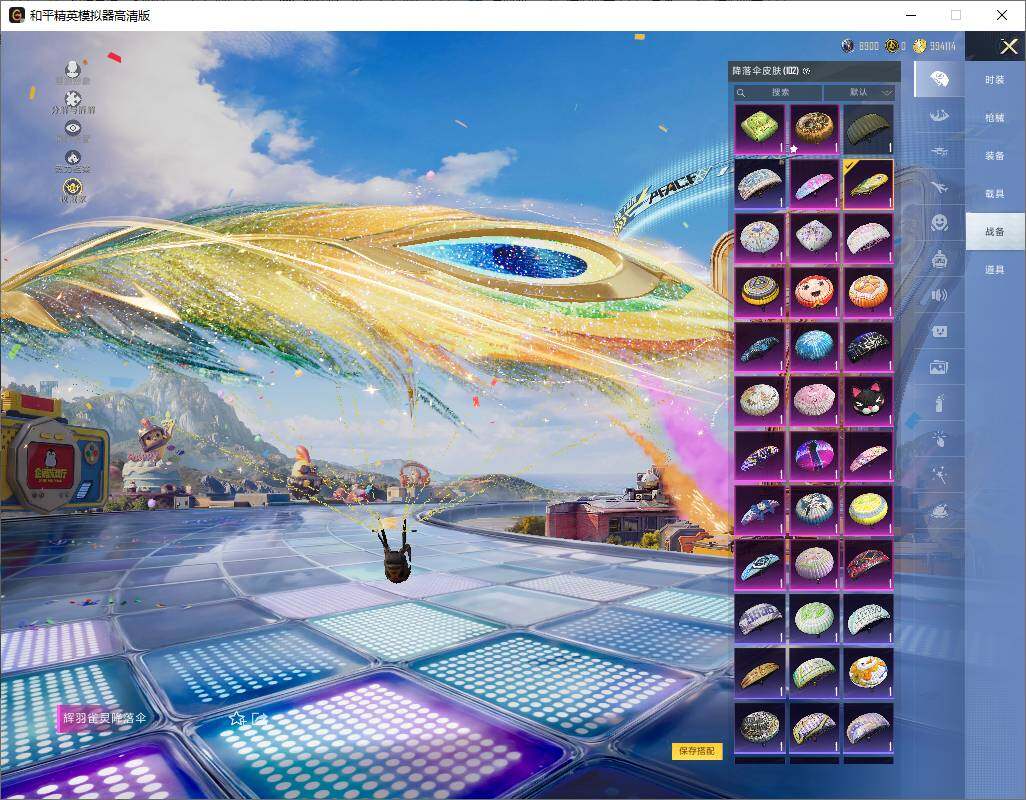Switch to the 装备 tab

coord(995,156)
